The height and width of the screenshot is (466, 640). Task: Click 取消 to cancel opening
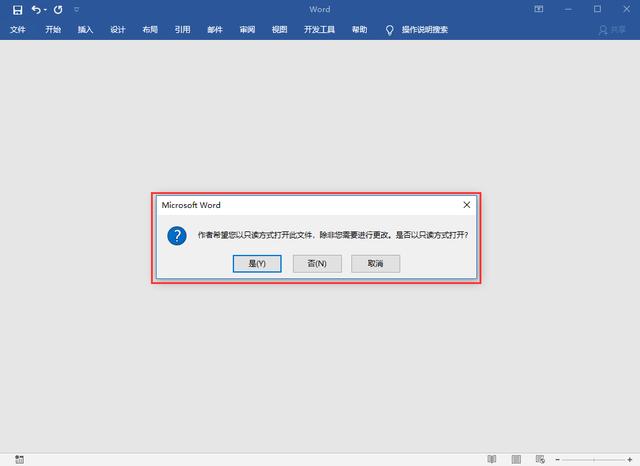pyautogui.click(x=376, y=264)
